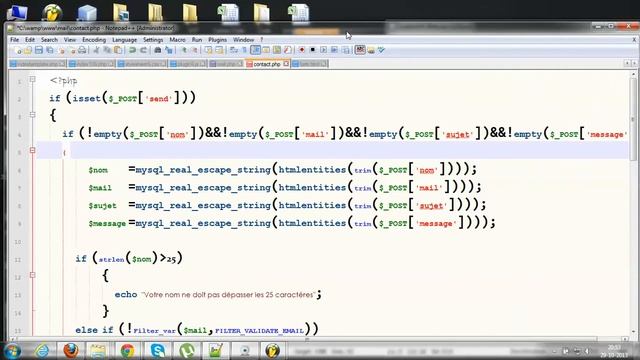This screenshot has width=640, height=360.
Task: Create a new document via toolbar
Action: pyautogui.click(x=18, y=50)
